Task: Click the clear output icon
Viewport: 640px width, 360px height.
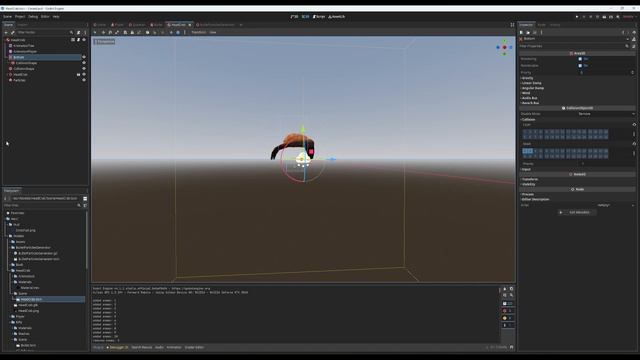Action: [x=504, y=289]
